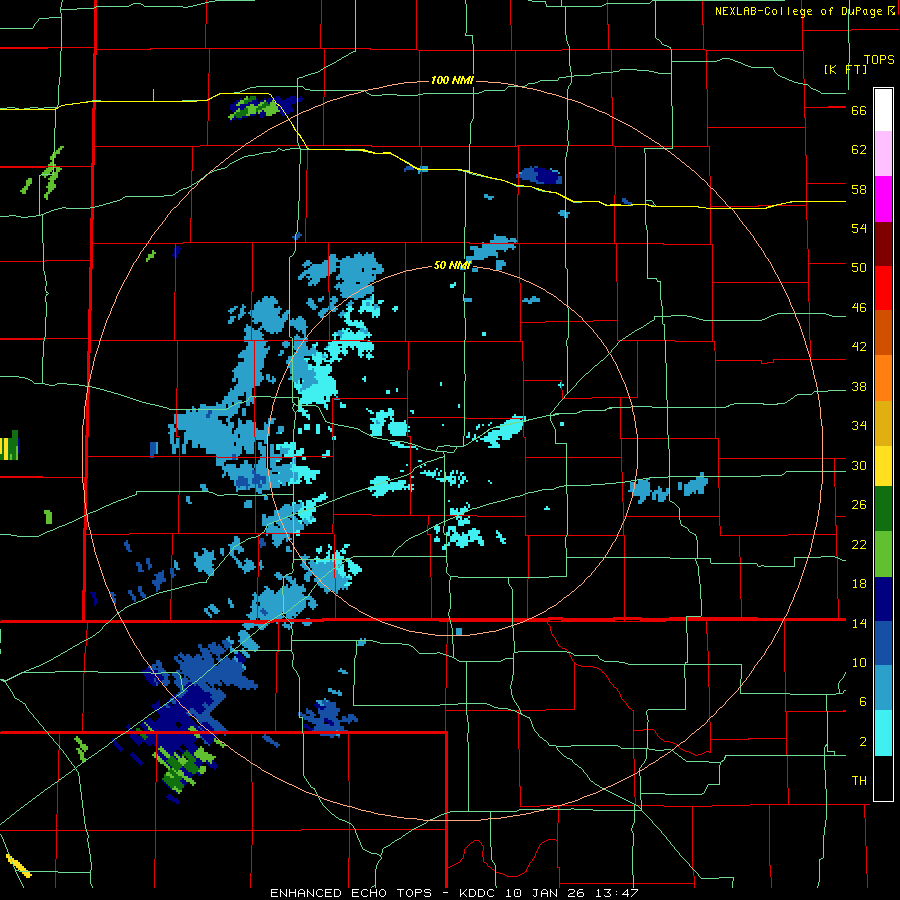Select the dark green legend swatch

tap(883, 509)
